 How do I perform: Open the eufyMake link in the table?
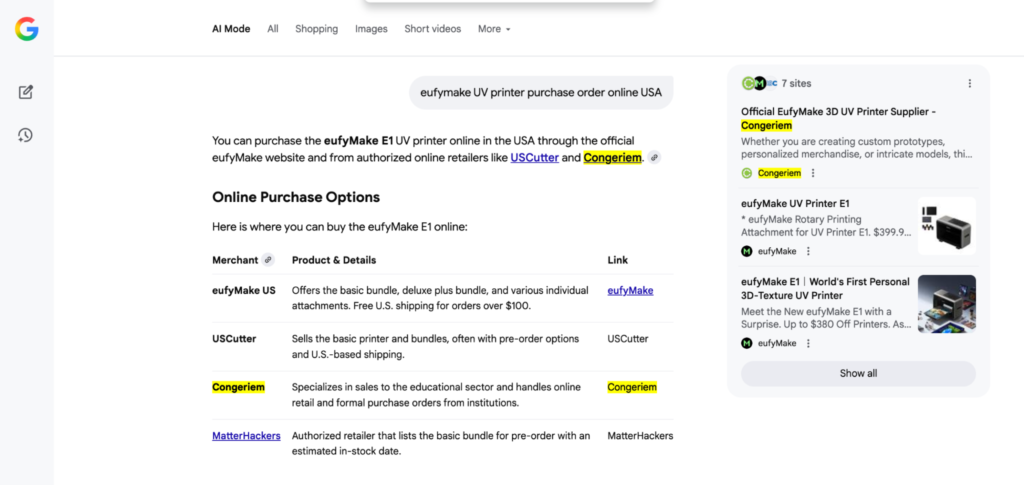tap(630, 290)
